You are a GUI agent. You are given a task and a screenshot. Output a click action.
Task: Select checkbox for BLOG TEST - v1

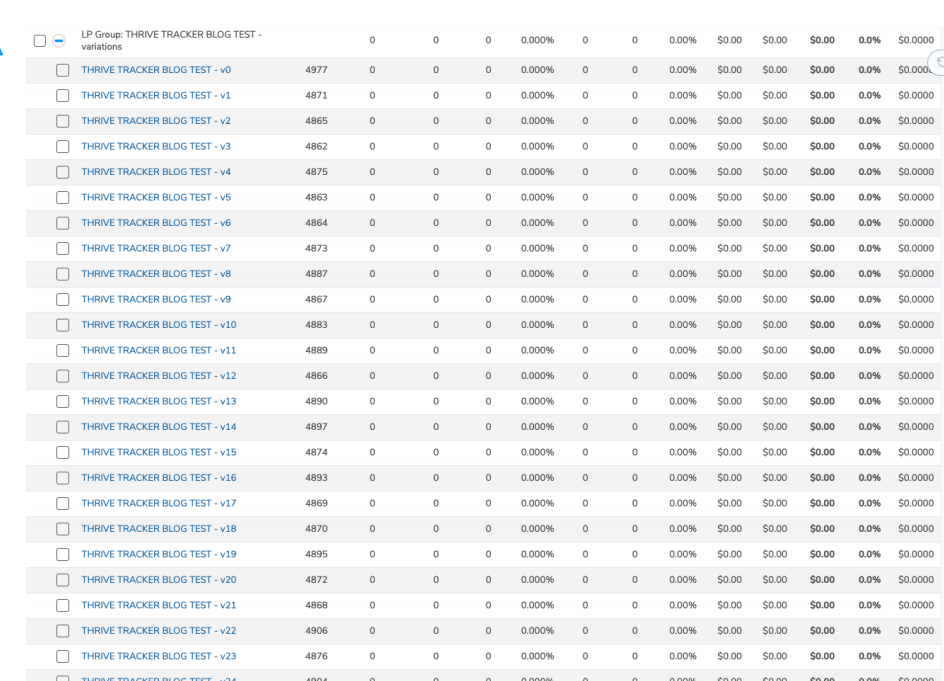63,96
